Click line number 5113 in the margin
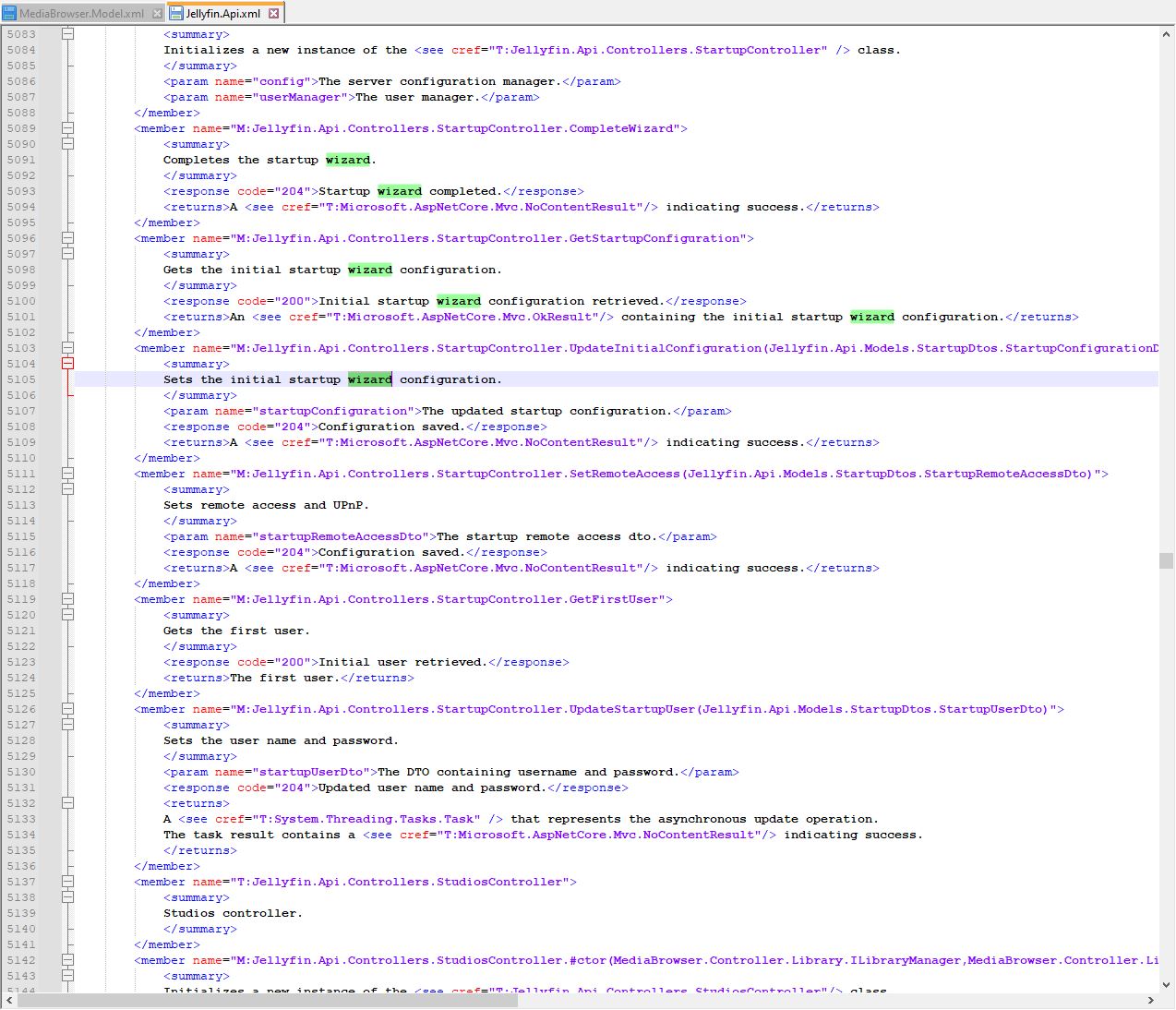The image size is (1176, 1010). pos(21,505)
